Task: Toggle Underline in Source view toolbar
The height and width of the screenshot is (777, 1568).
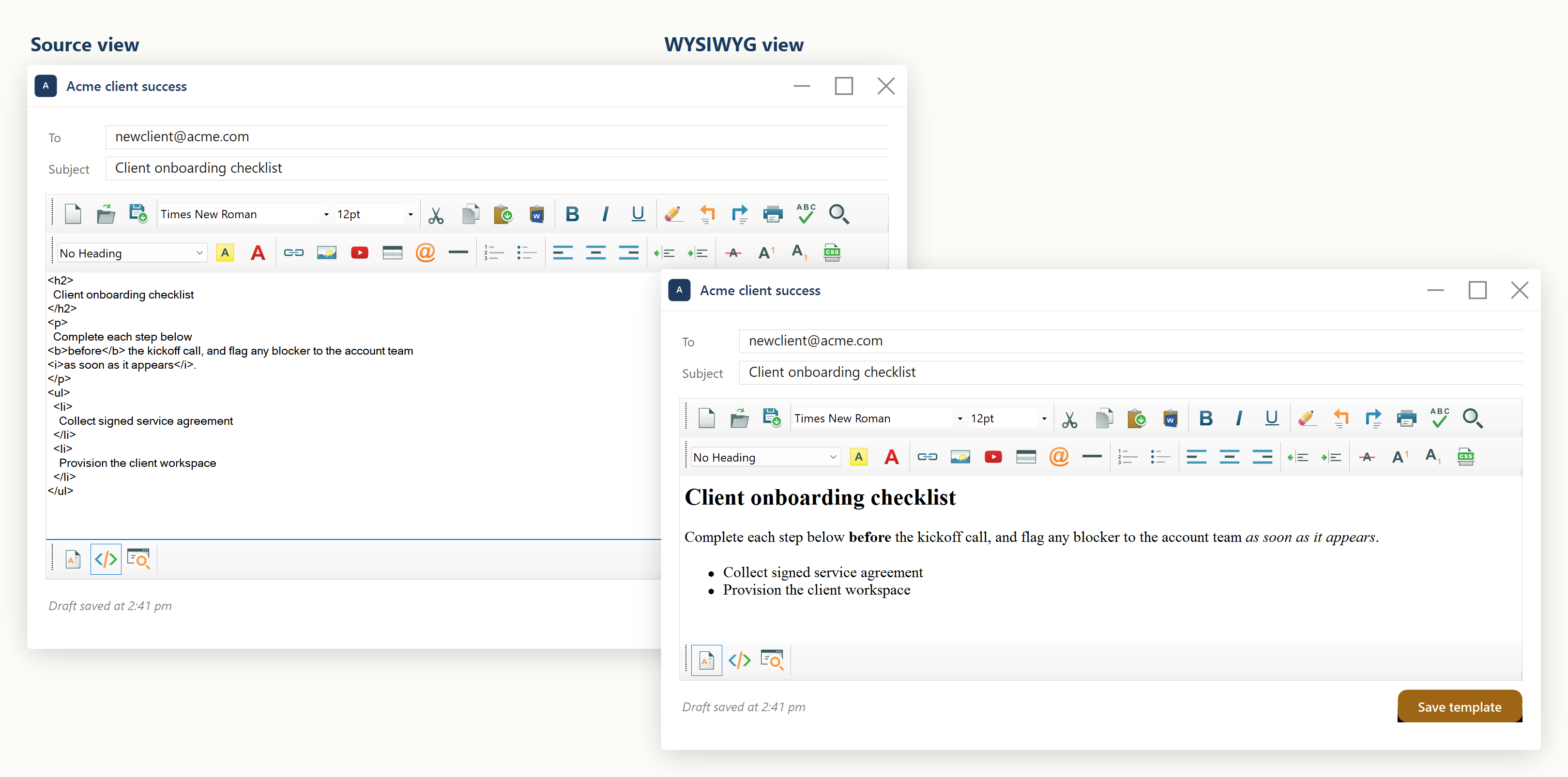Action: pos(638,214)
